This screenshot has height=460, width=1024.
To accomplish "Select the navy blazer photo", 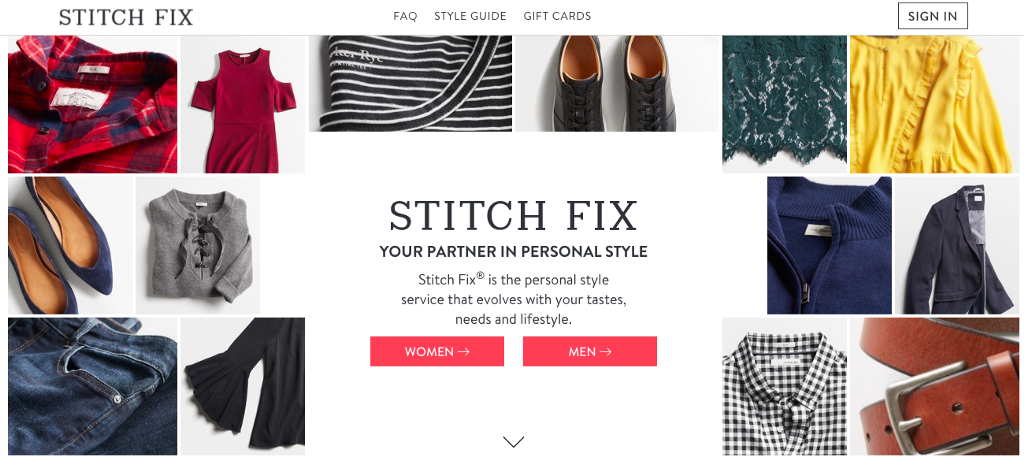I will pyautogui.click(x=956, y=245).
